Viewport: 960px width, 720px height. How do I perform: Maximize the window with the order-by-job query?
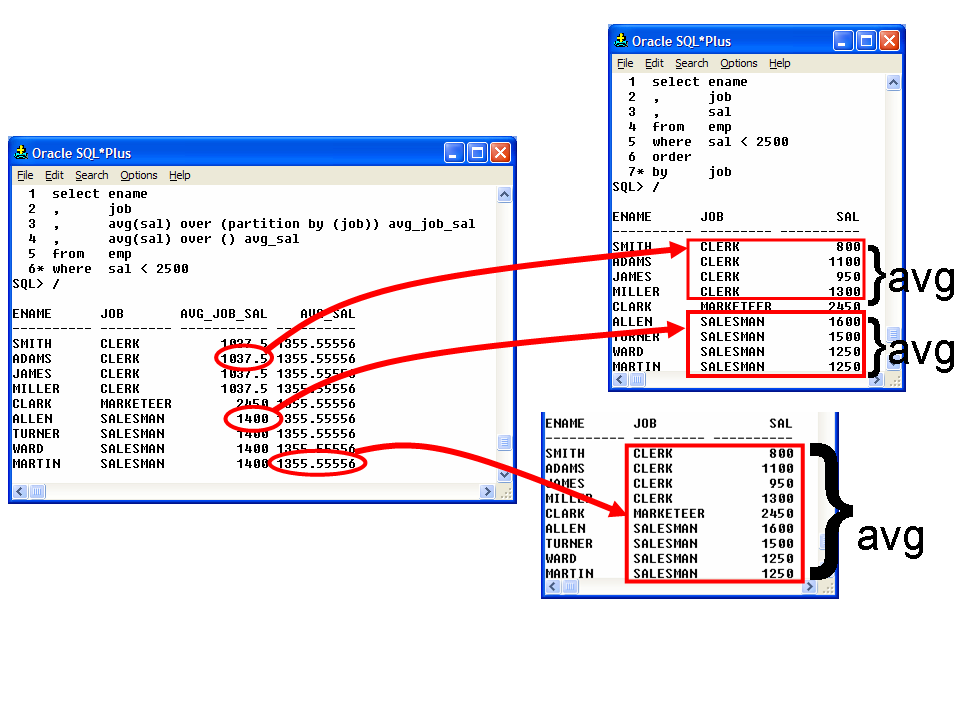coord(866,41)
